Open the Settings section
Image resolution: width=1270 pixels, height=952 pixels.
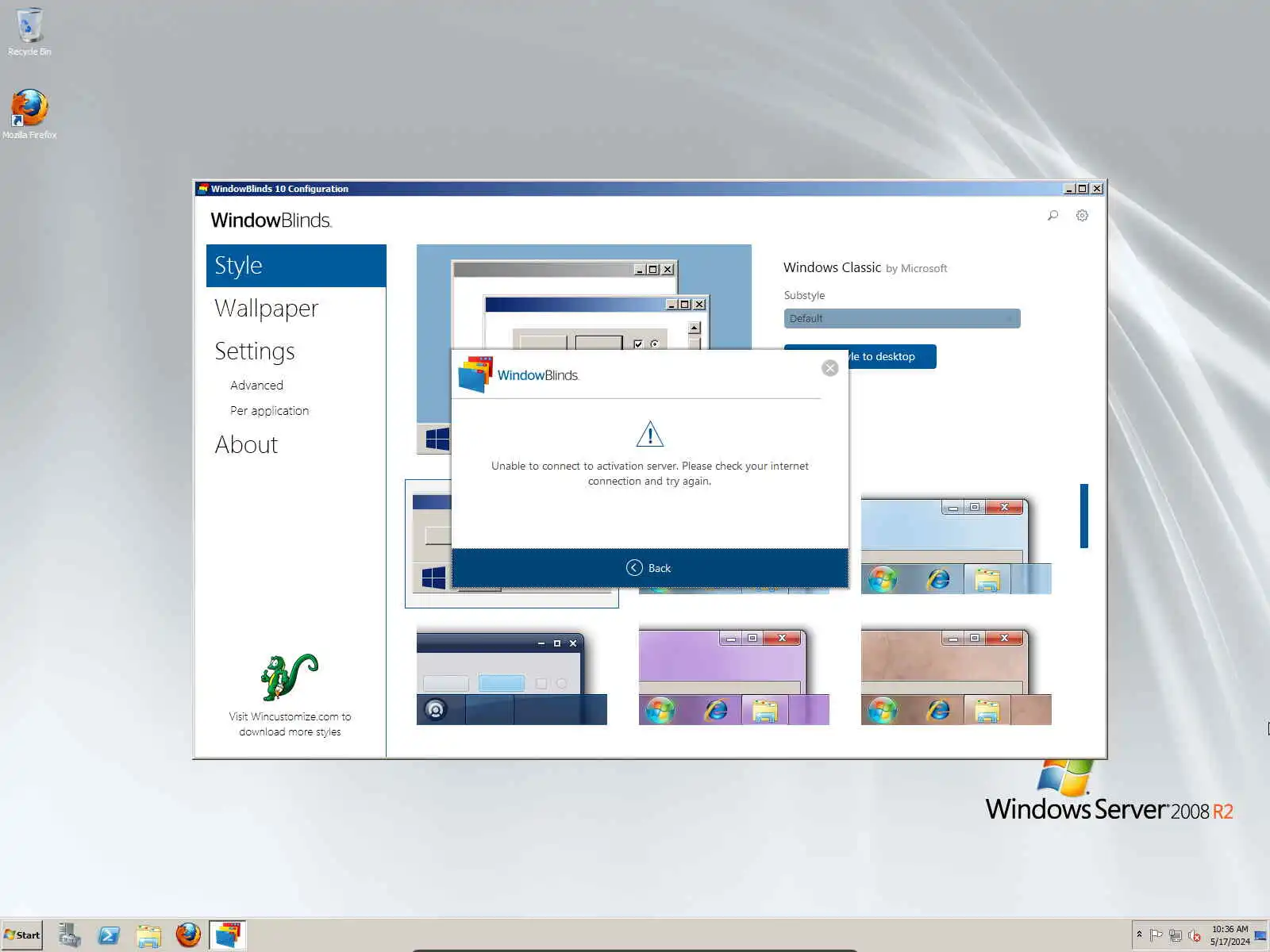(x=255, y=351)
